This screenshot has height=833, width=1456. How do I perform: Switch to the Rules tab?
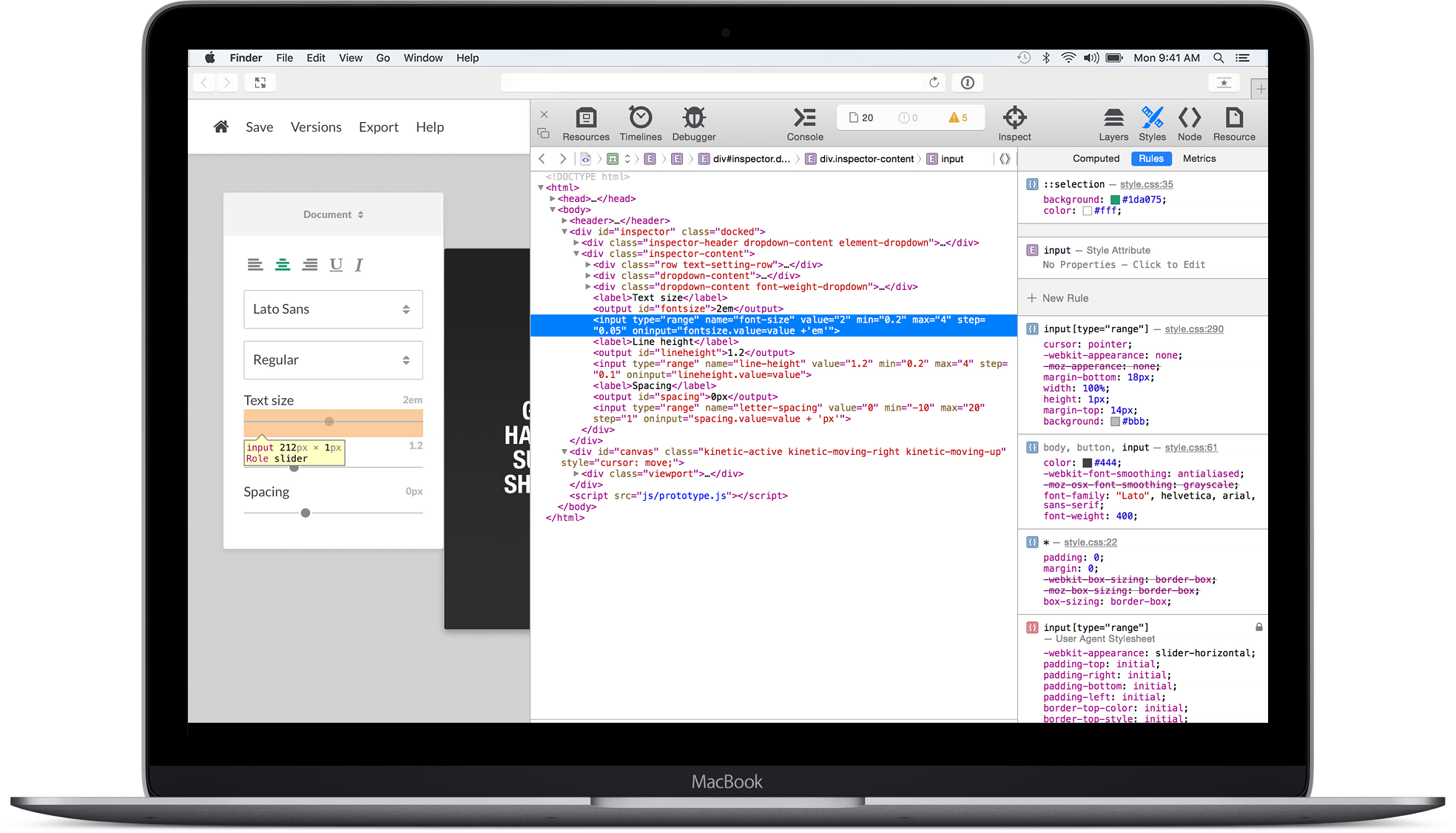point(1151,158)
